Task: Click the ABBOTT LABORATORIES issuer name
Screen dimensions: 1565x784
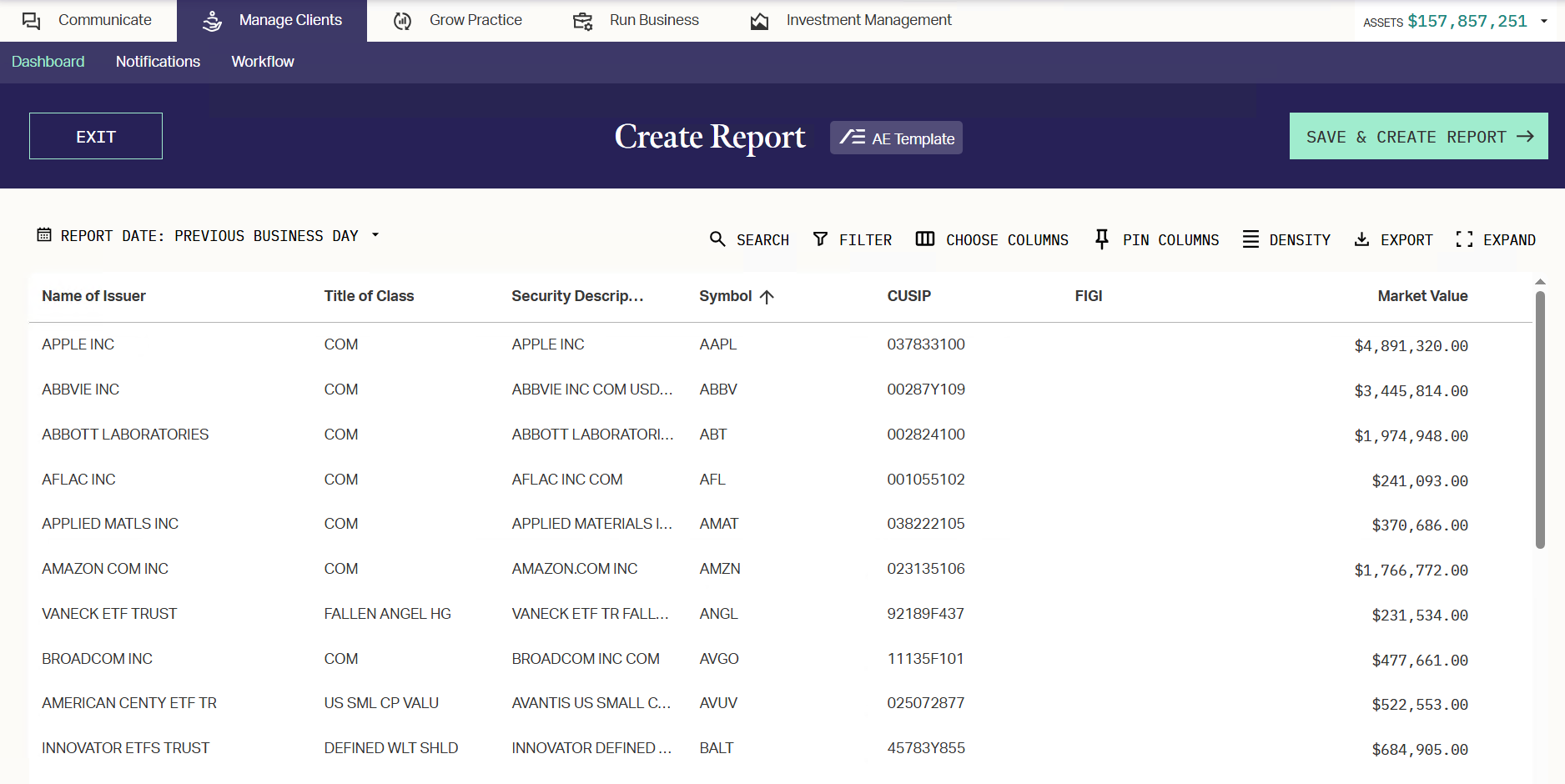Action: pyautogui.click(x=125, y=435)
